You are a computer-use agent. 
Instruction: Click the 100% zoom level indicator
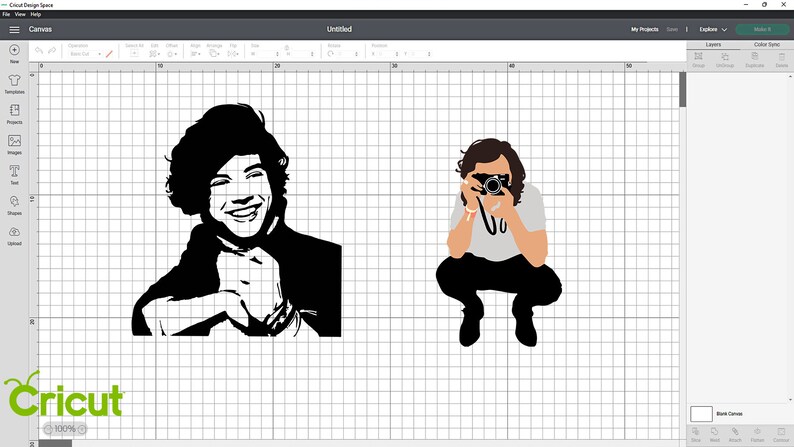pyautogui.click(x=65, y=429)
